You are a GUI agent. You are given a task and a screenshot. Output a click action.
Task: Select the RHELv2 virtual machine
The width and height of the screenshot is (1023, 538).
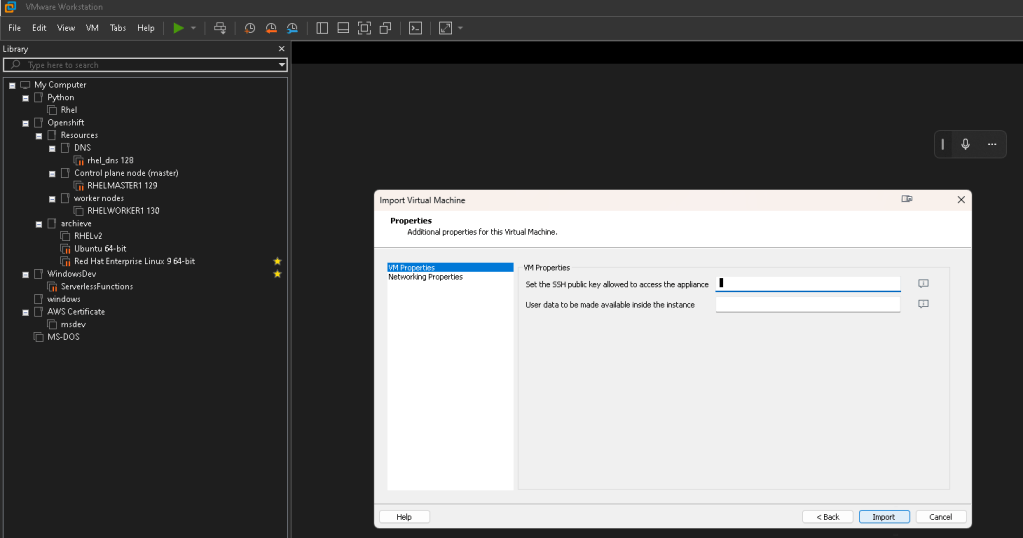coord(88,236)
